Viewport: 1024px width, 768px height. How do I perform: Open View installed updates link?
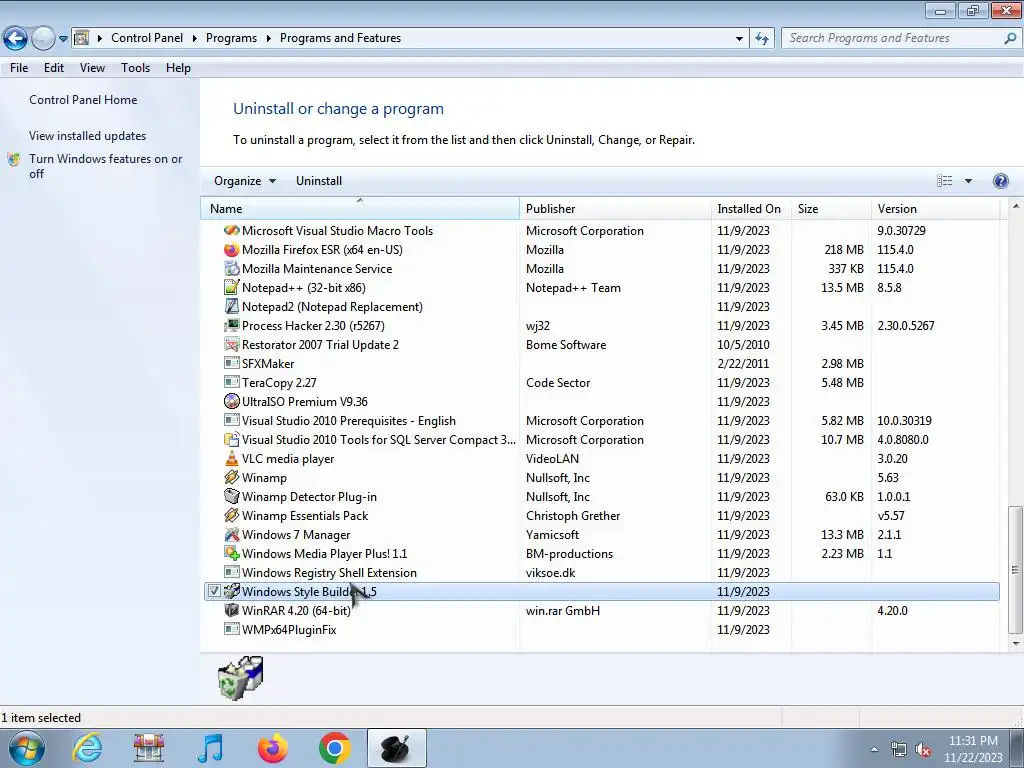[88, 136]
